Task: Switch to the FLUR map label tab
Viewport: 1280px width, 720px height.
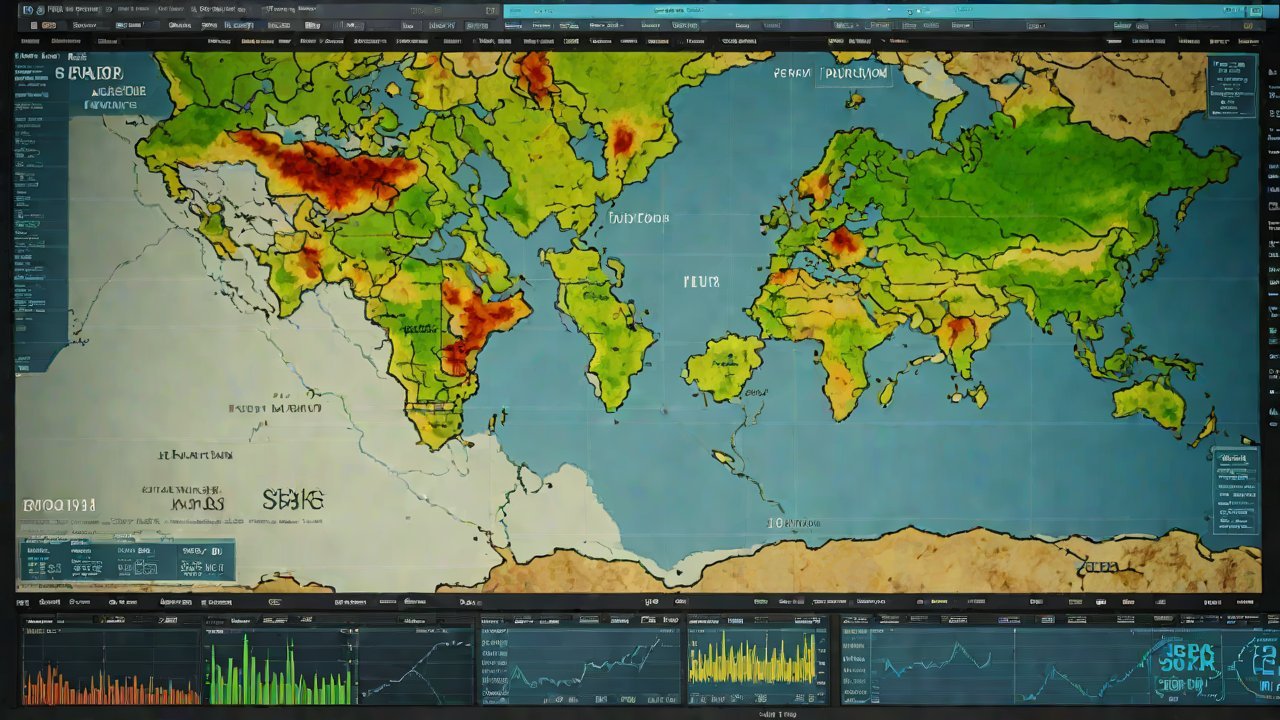Action: pos(702,282)
